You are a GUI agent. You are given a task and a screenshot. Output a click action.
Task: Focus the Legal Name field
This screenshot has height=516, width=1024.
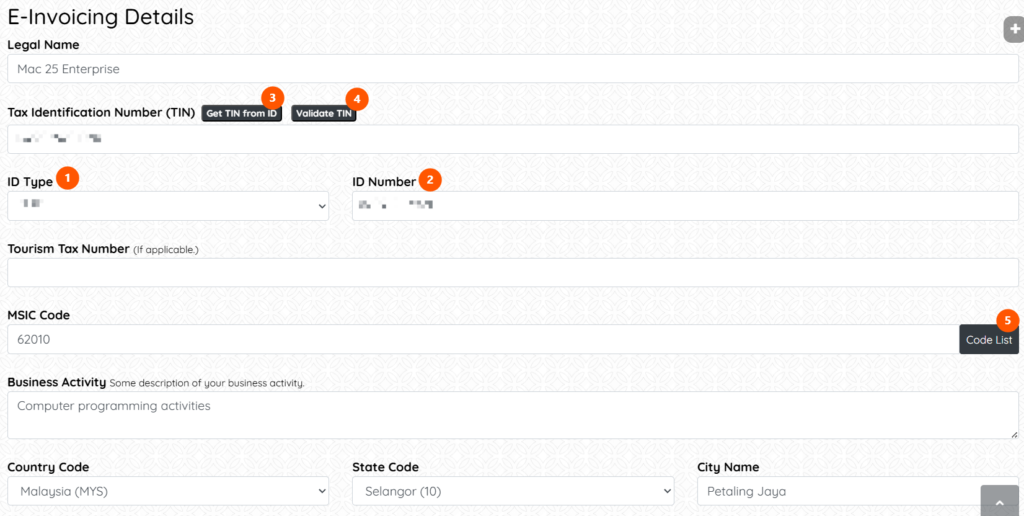click(513, 69)
